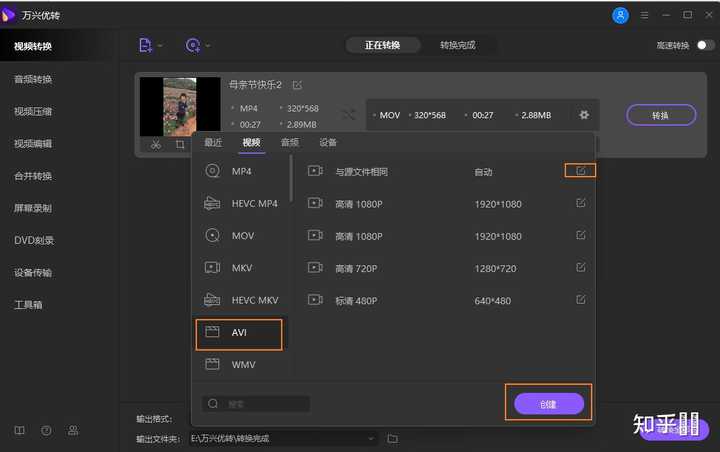Click the format list scrollbar
Screen dimensions: 720x452
point(291,179)
